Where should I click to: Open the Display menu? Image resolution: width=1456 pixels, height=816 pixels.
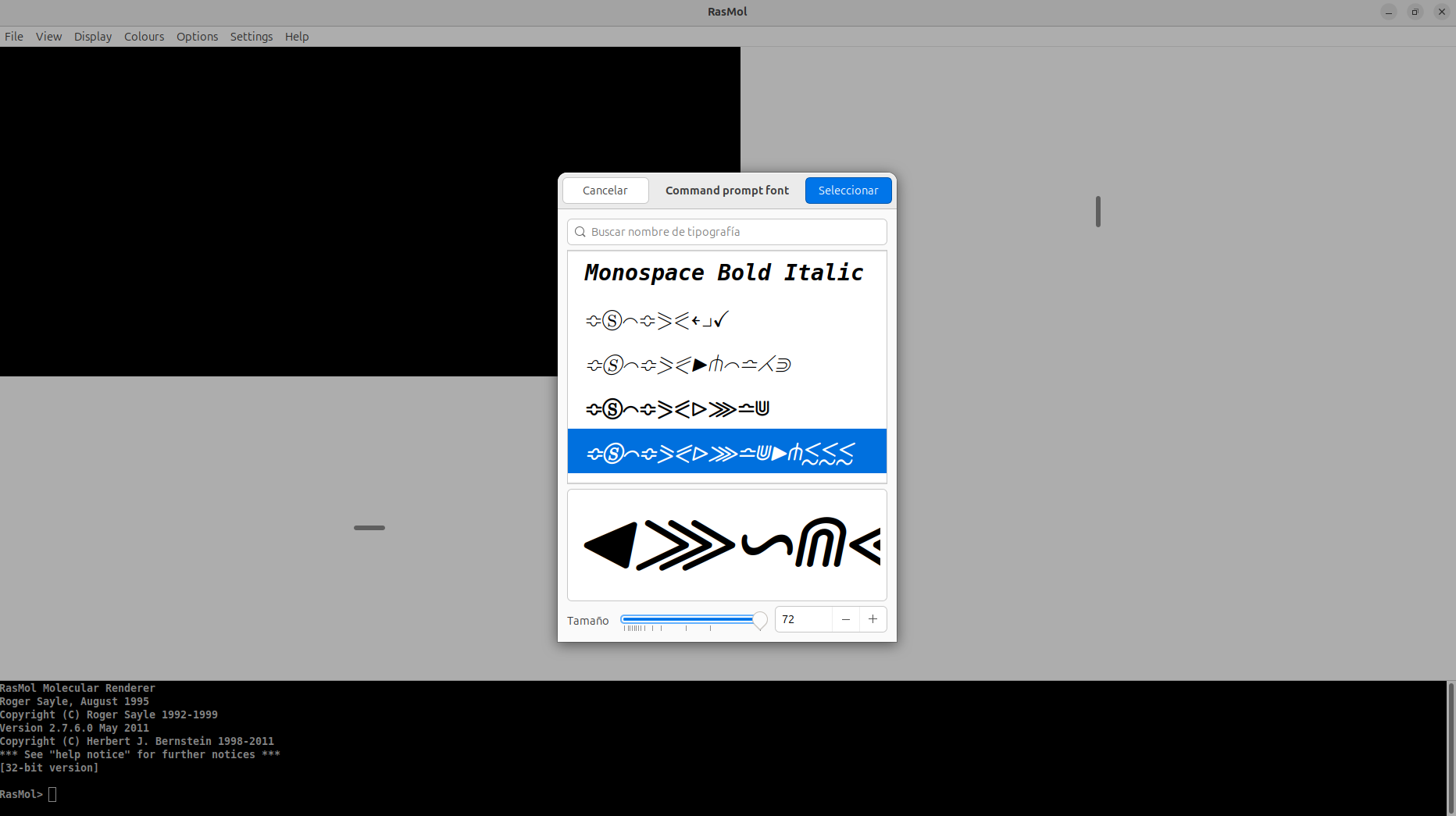coord(93,37)
